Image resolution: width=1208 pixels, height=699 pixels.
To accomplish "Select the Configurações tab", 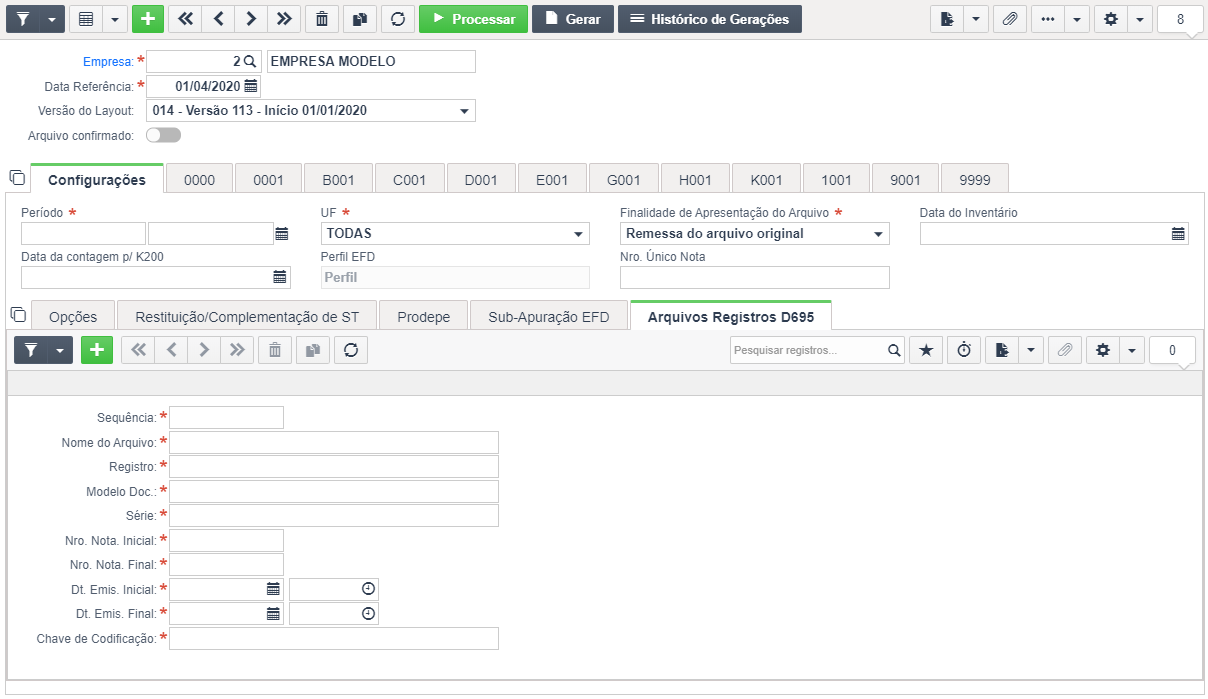I will click(97, 180).
